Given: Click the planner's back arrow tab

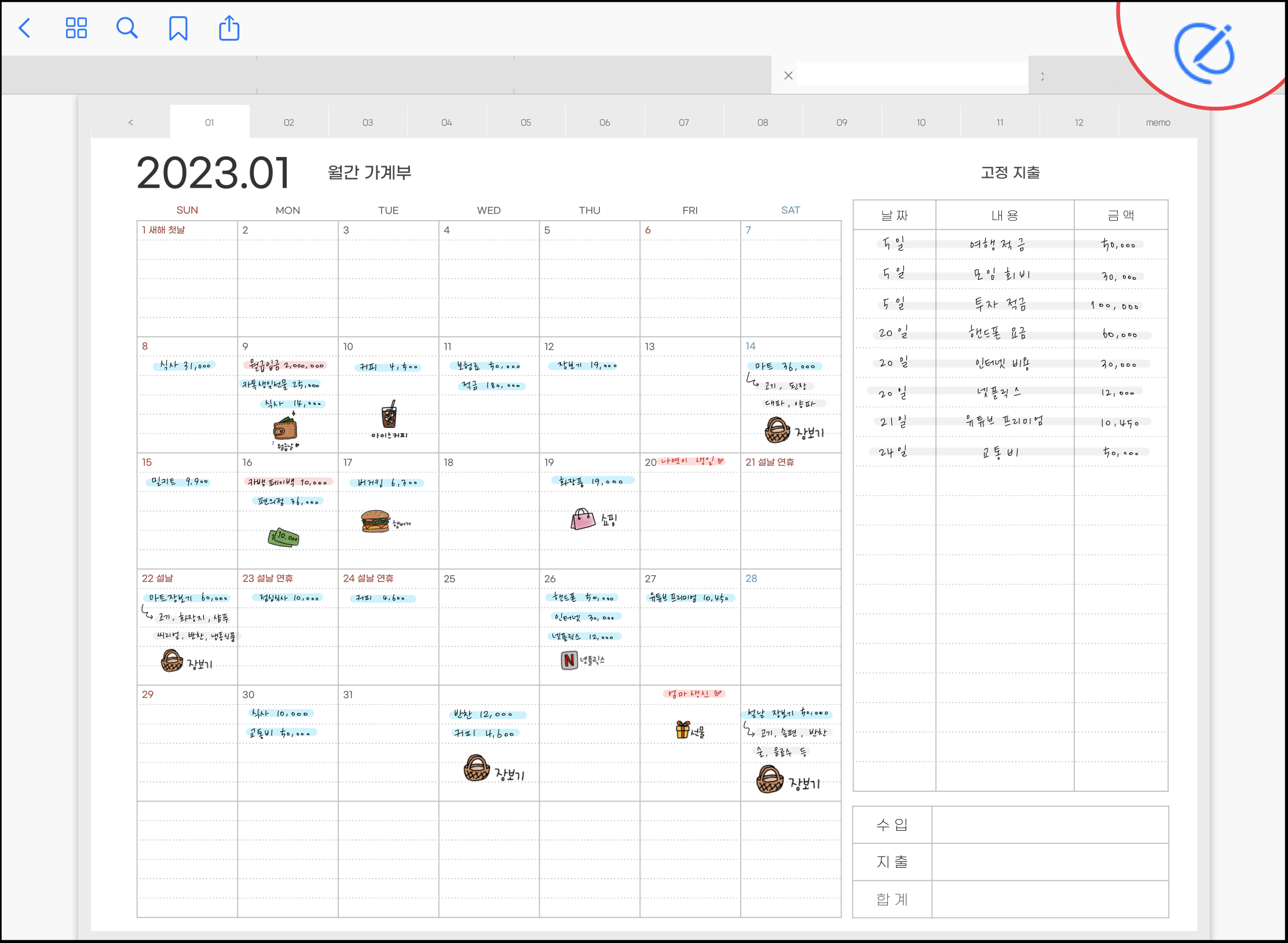Looking at the screenshot, I should coord(131,122).
